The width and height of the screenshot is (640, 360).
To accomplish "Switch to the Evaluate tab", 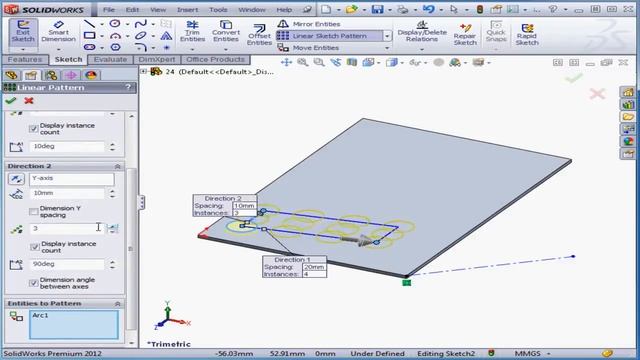I will 110,60.
